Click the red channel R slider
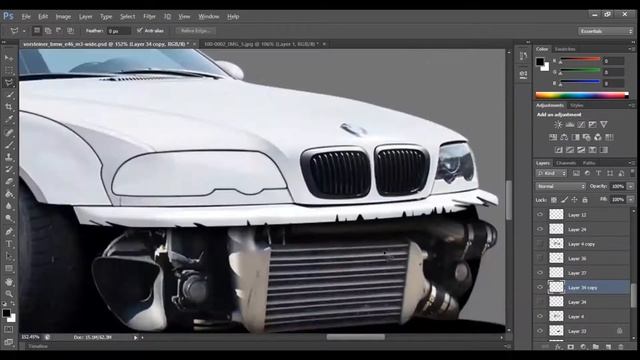Image resolution: width=640 pixels, height=360 pixels. pyautogui.click(x=580, y=60)
